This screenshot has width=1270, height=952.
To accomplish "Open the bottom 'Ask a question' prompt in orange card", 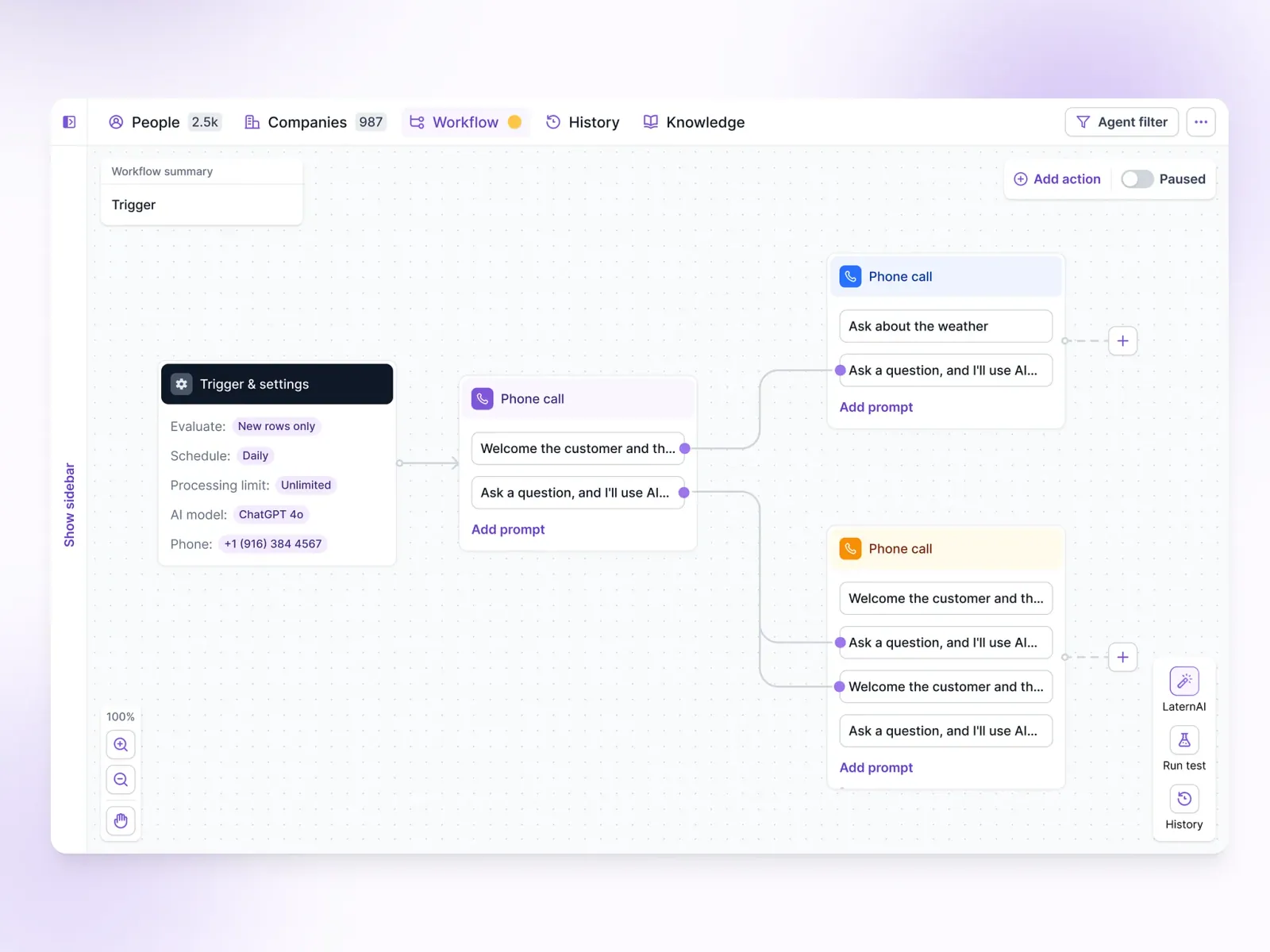I will coord(945,731).
